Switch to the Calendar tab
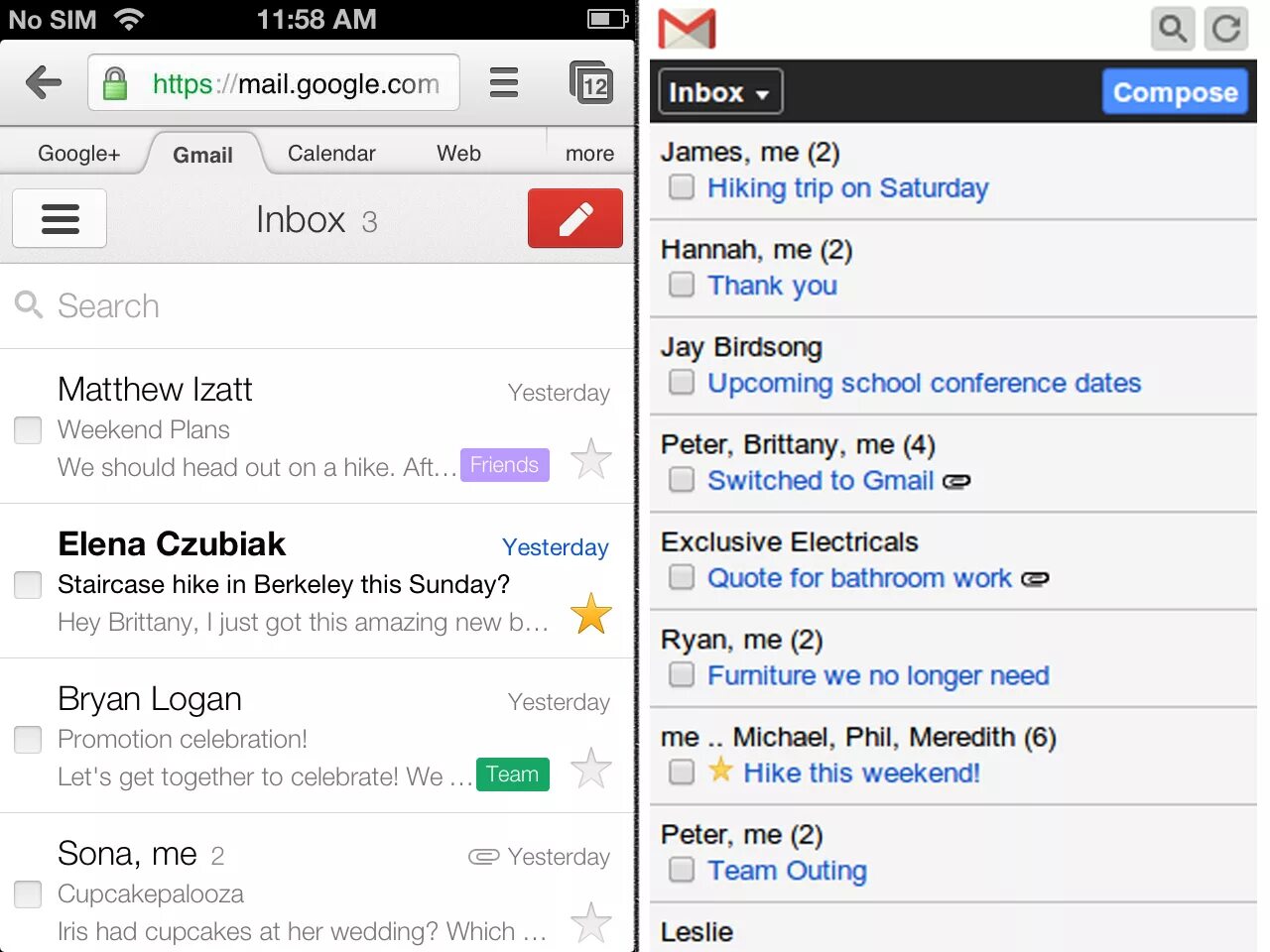The height and width of the screenshot is (952, 1270). (331, 154)
